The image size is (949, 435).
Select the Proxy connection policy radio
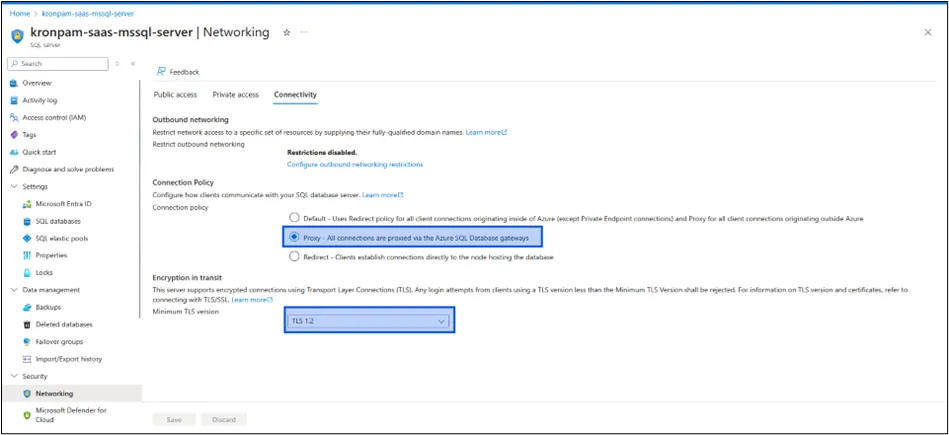tap(294, 237)
